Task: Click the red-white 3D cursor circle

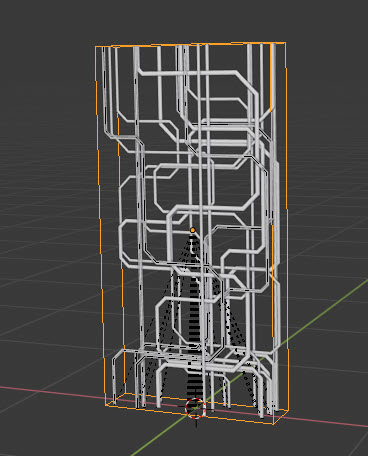Action: (195, 408)
